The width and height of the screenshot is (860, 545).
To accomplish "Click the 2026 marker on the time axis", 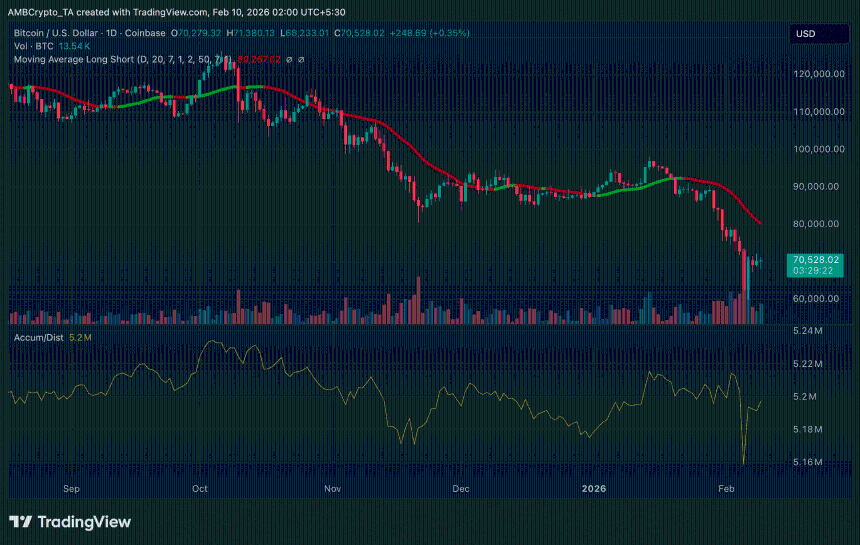I will (594, 489).
